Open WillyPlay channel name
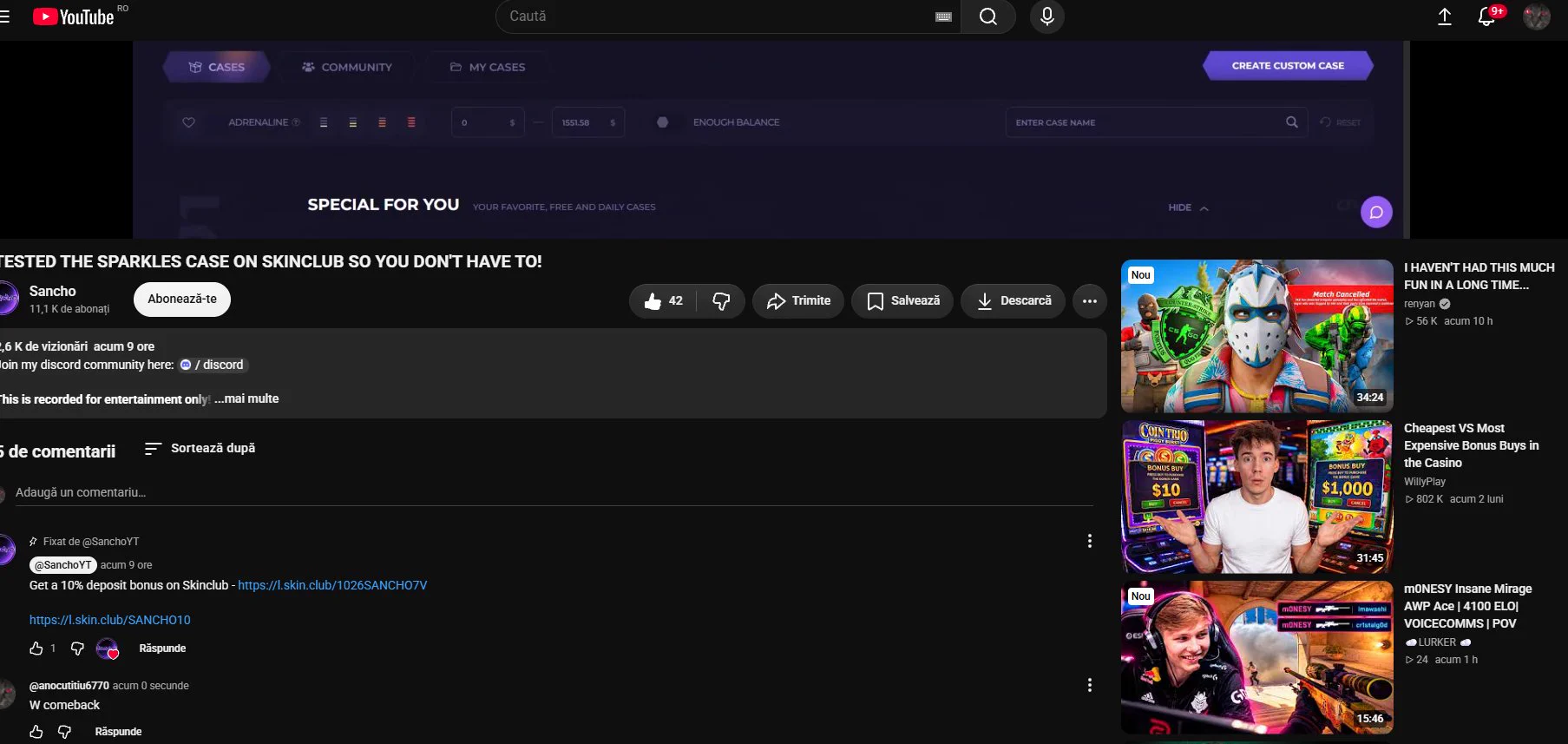This screenshot has width=1568, height=744. point(1425,482)
